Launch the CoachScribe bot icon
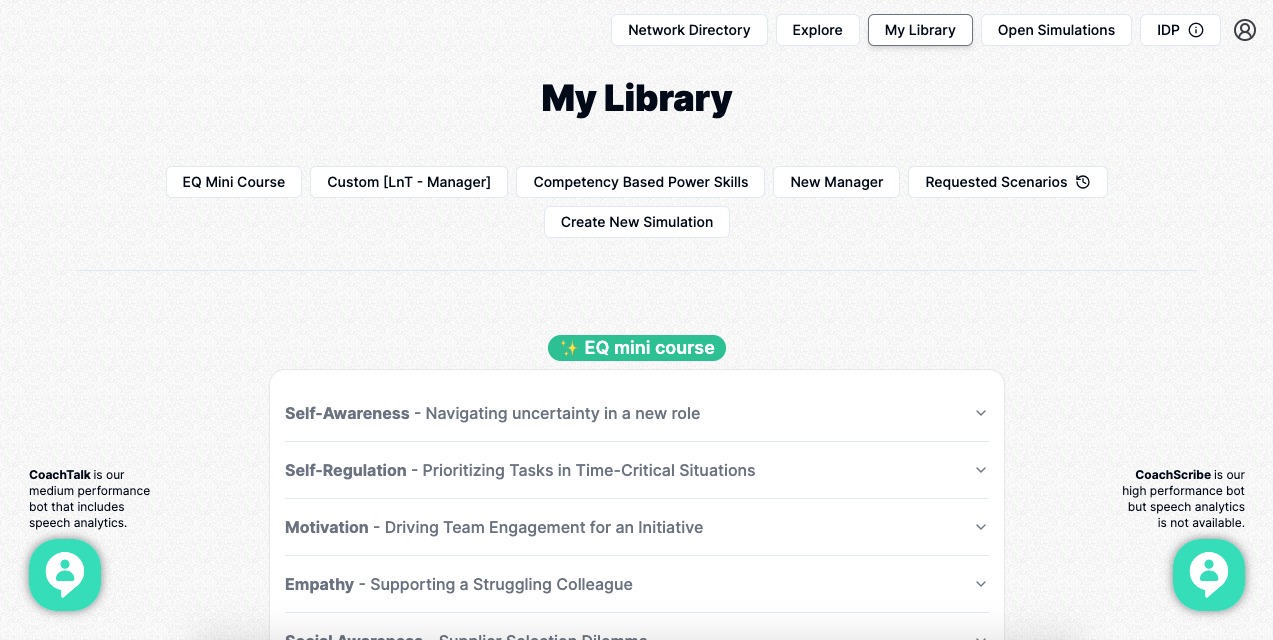The height and width of the screenshot is (640, 1273). 1208,575
